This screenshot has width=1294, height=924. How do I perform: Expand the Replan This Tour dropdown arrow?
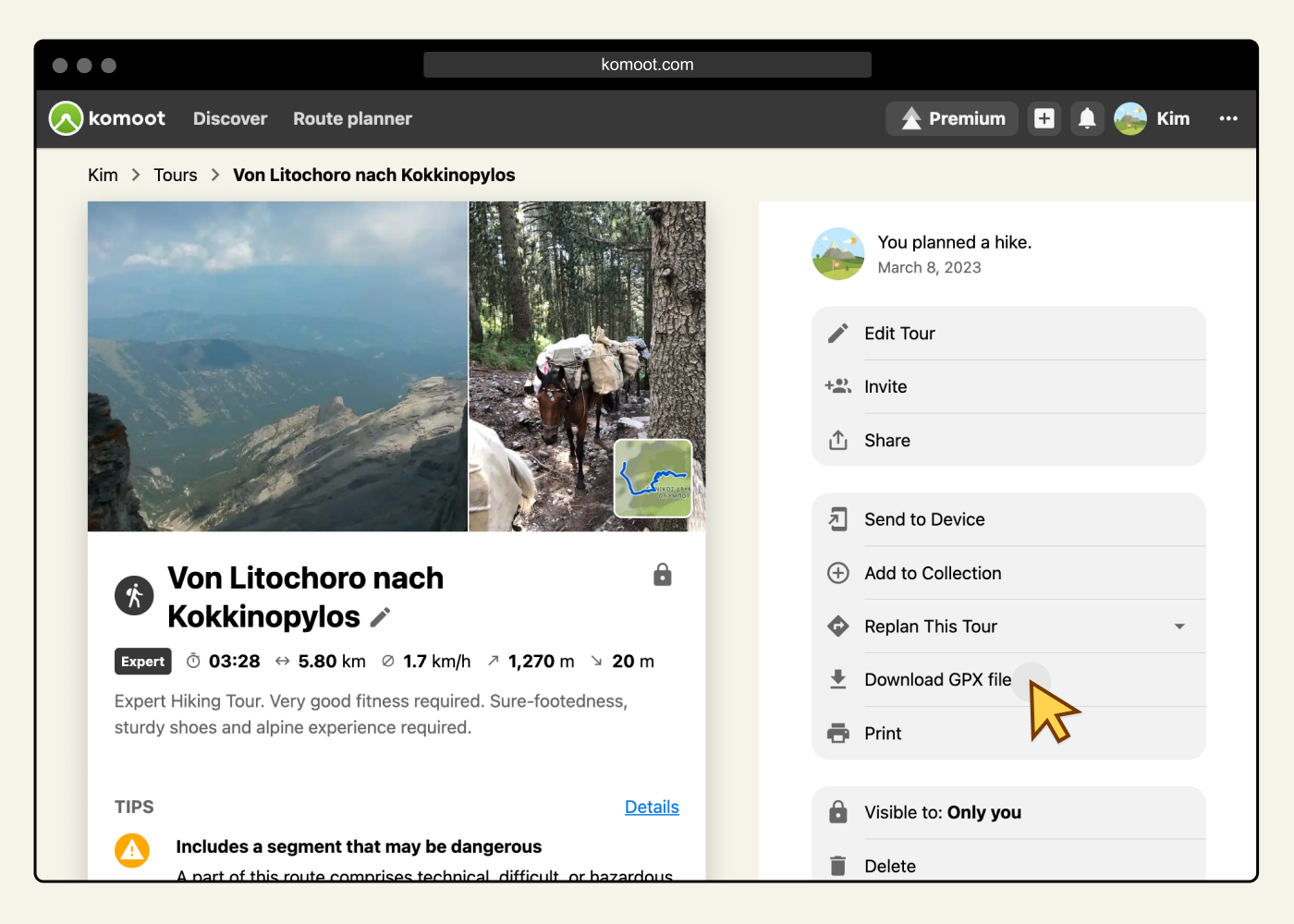pyautogui.click(x=1179, y=626)
